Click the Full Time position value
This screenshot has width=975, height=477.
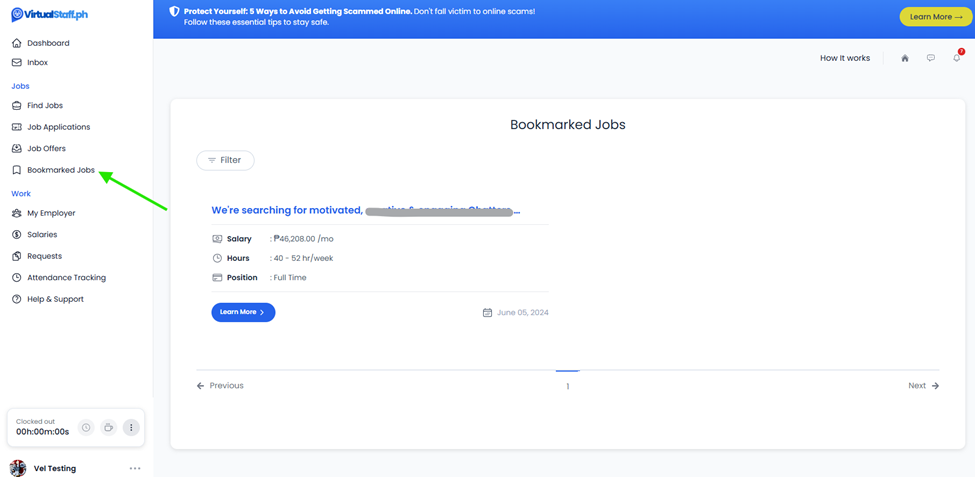(290, 277)
